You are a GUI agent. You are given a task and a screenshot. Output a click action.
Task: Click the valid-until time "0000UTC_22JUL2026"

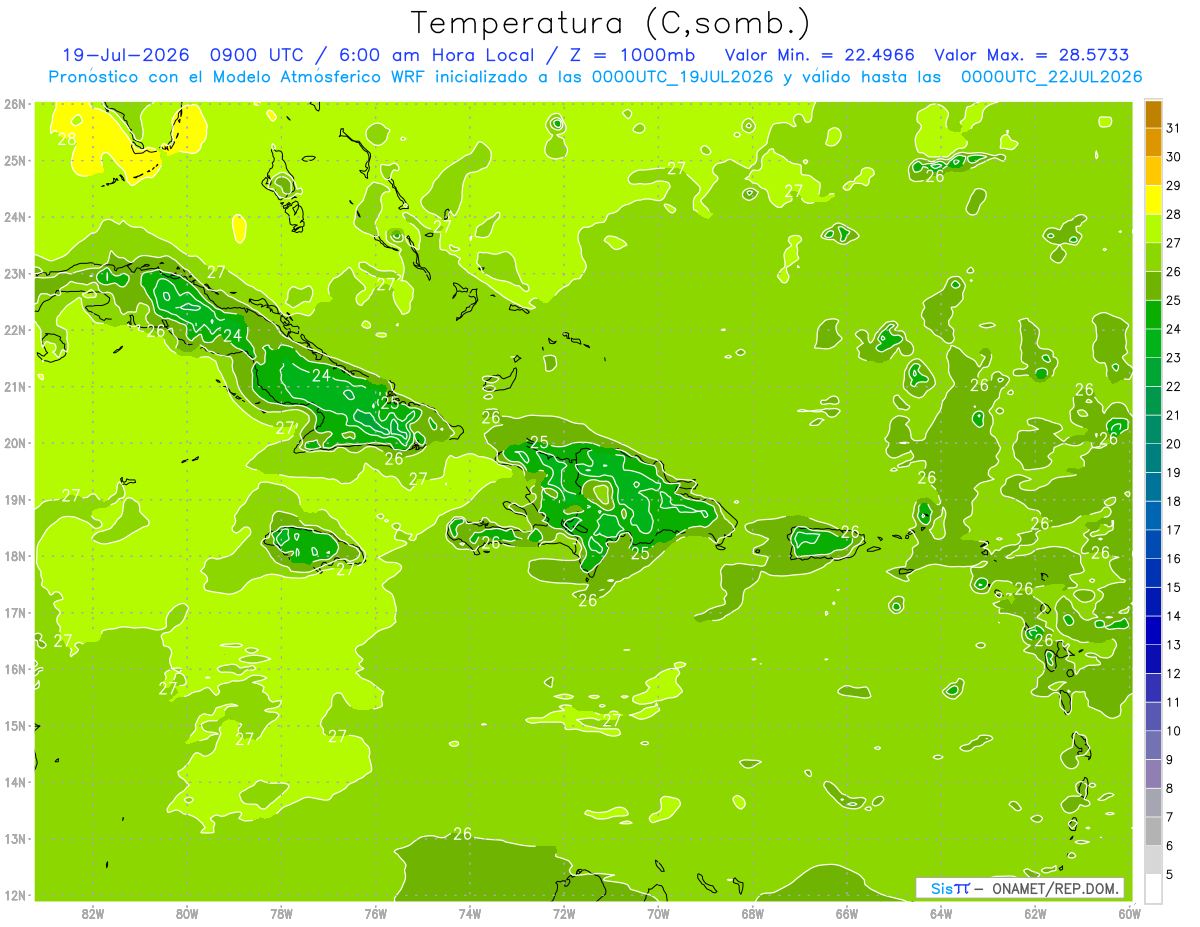point(1051,77)
